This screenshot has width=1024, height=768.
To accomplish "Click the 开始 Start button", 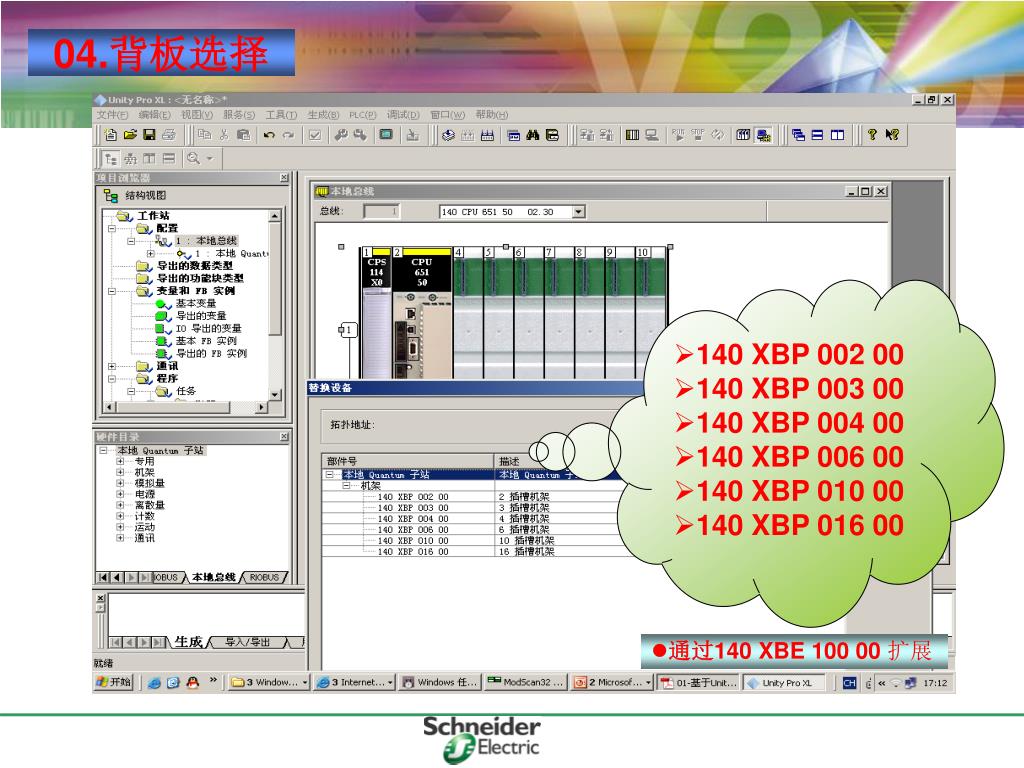I will click(x=114, y=682).
